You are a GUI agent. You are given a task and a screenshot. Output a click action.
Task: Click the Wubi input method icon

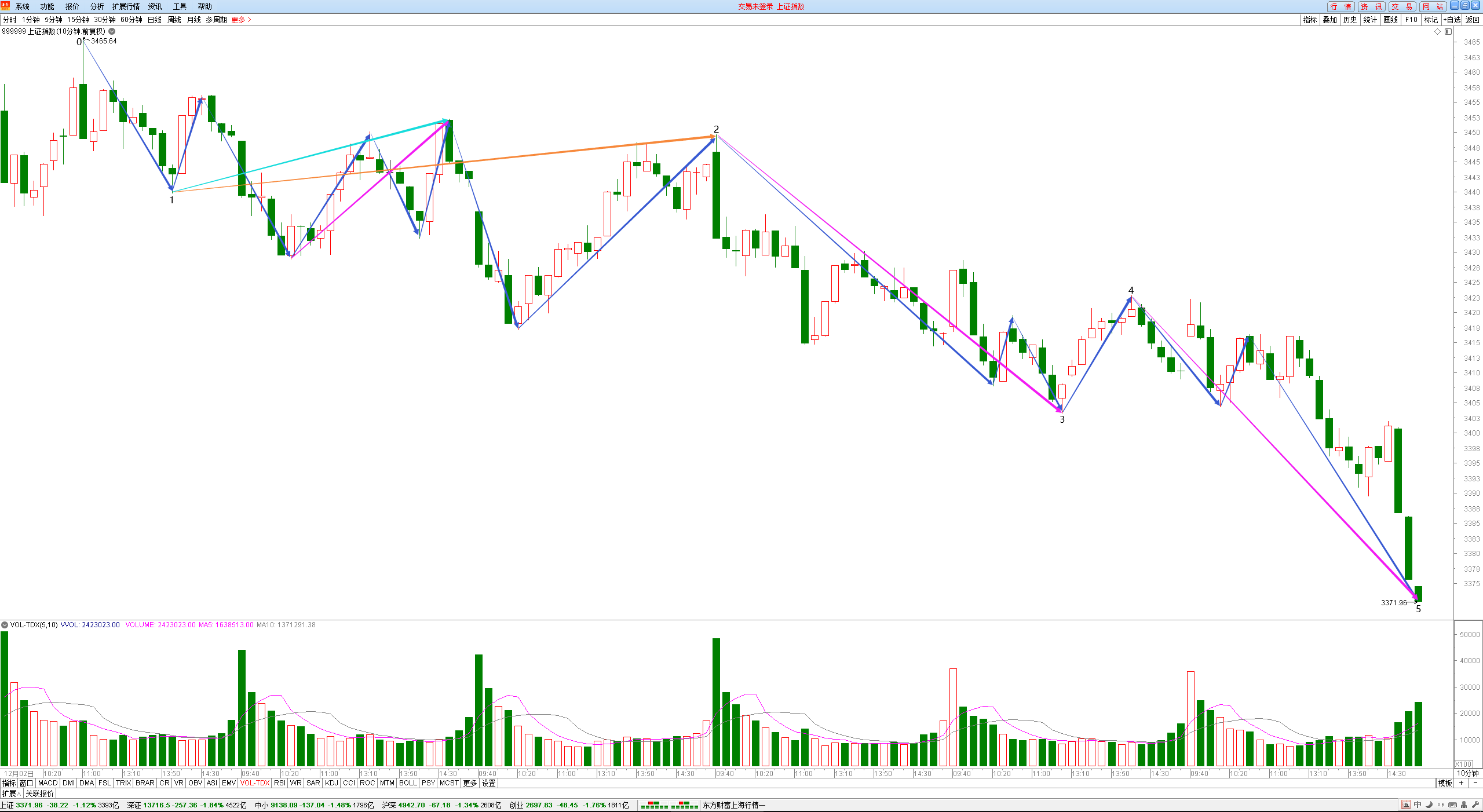point(1406,805)
